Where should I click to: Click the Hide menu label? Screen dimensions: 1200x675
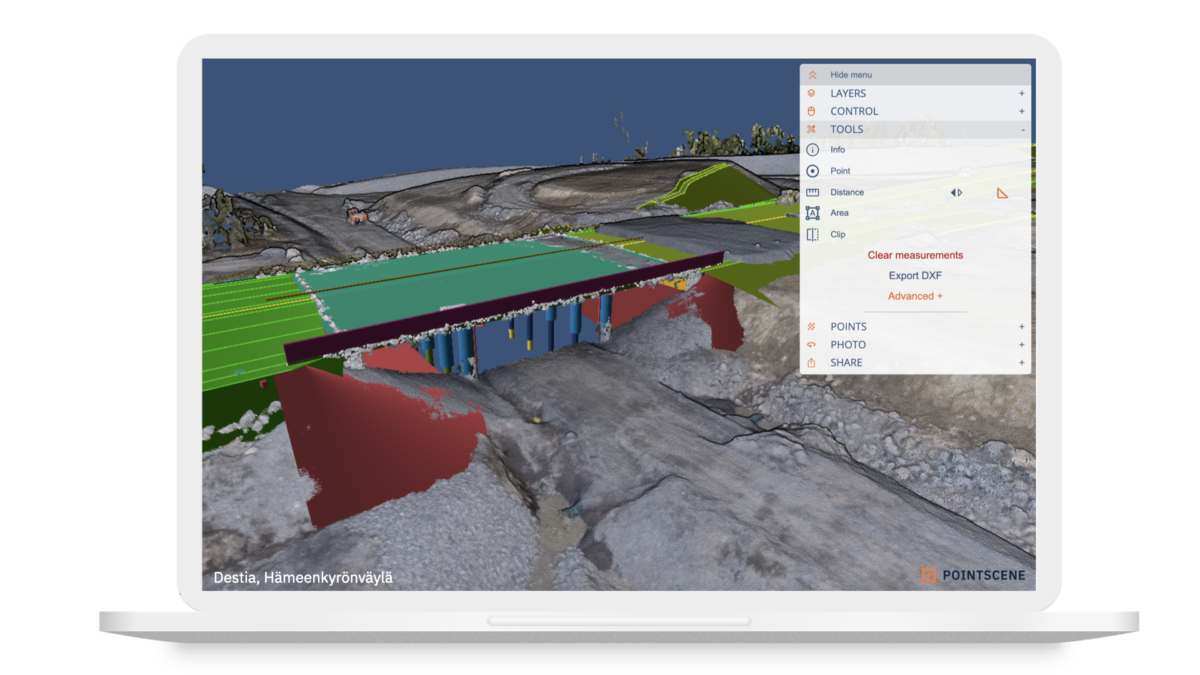(851, 75)
